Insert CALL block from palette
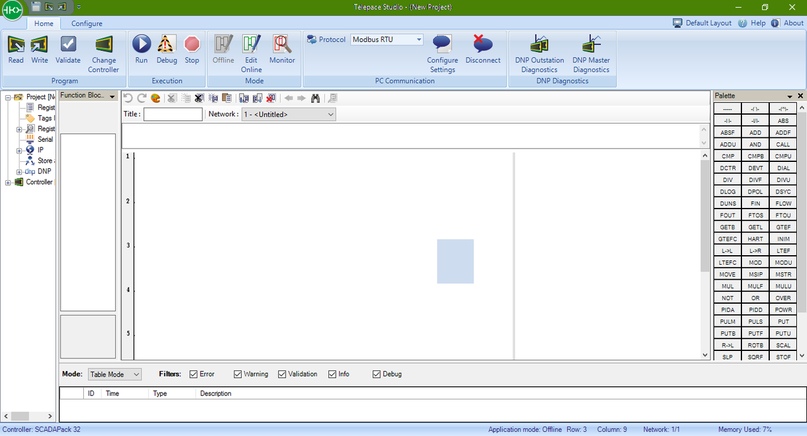The width and height of the screenshot is (807, 436). click(783, 144)
